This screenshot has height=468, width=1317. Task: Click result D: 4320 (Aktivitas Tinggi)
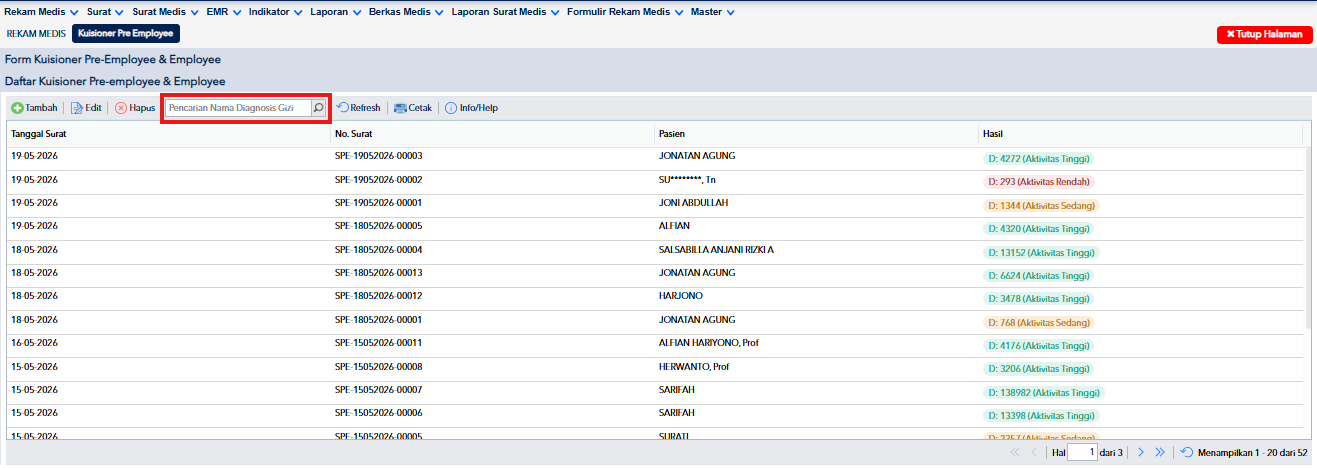[1038, 229]
